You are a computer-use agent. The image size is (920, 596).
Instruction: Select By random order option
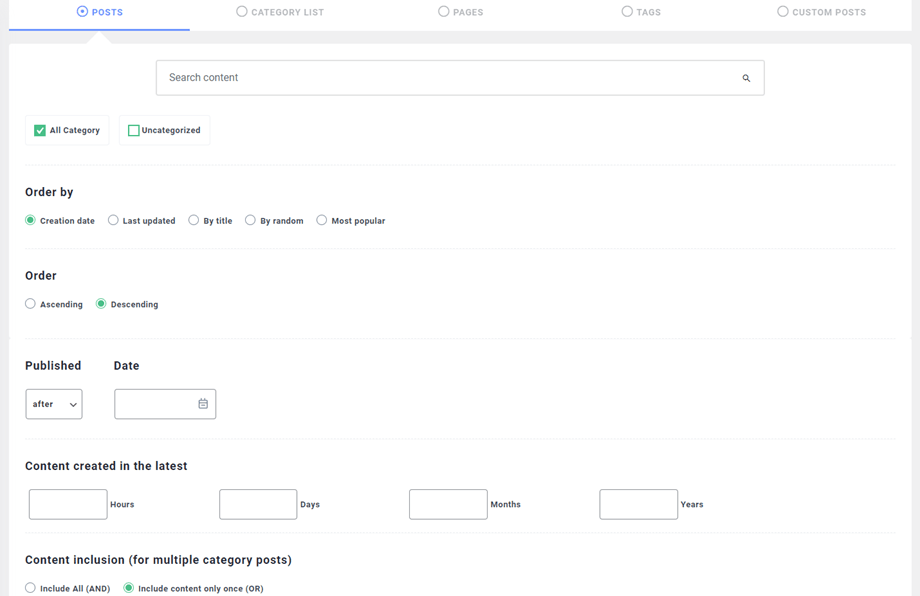point(250,220)
